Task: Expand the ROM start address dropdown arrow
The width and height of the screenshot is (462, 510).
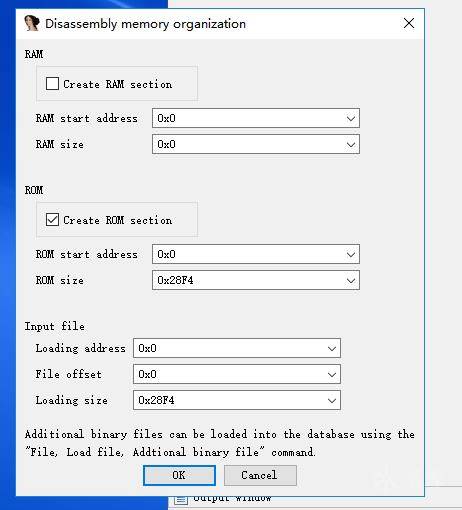Action: tap(351, 254)
